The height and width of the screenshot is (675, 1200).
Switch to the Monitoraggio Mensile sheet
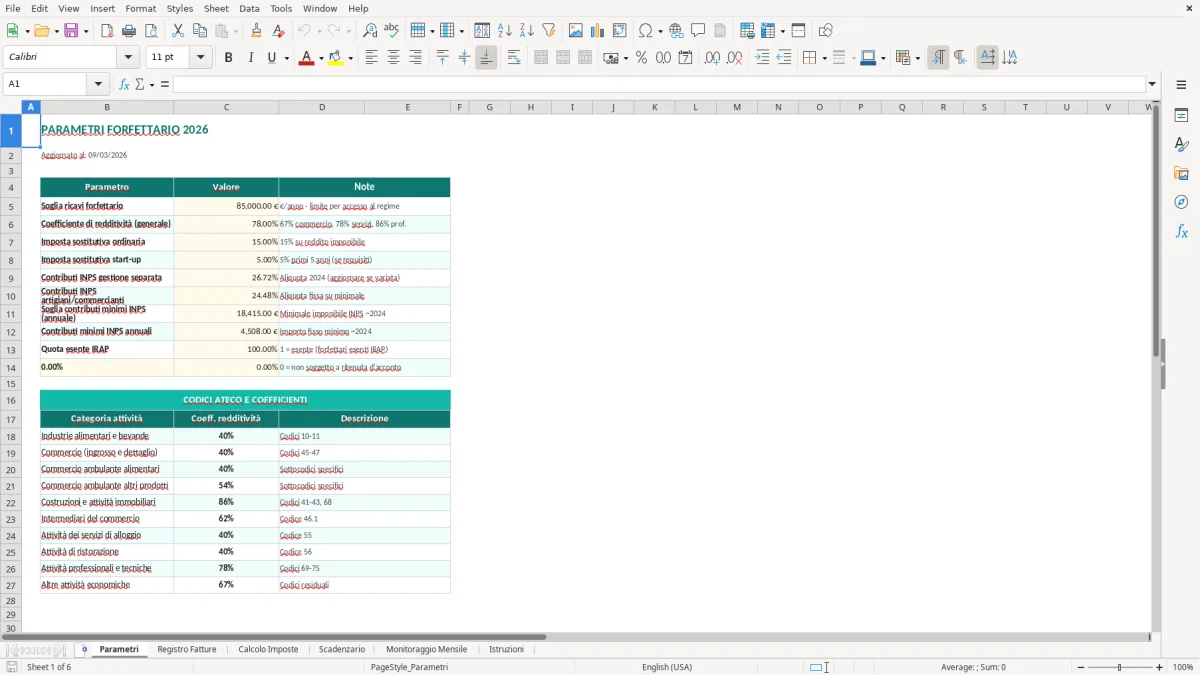click(426, 649)
